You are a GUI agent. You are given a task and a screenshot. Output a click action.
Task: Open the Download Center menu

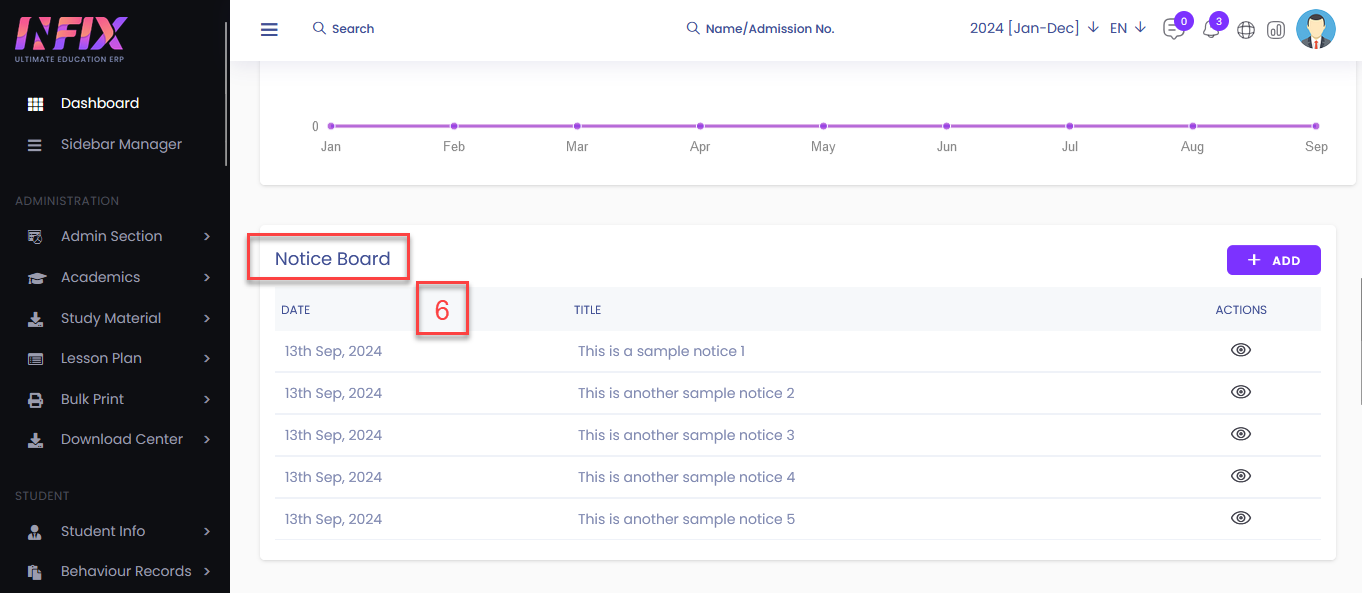tap(122, 439)
